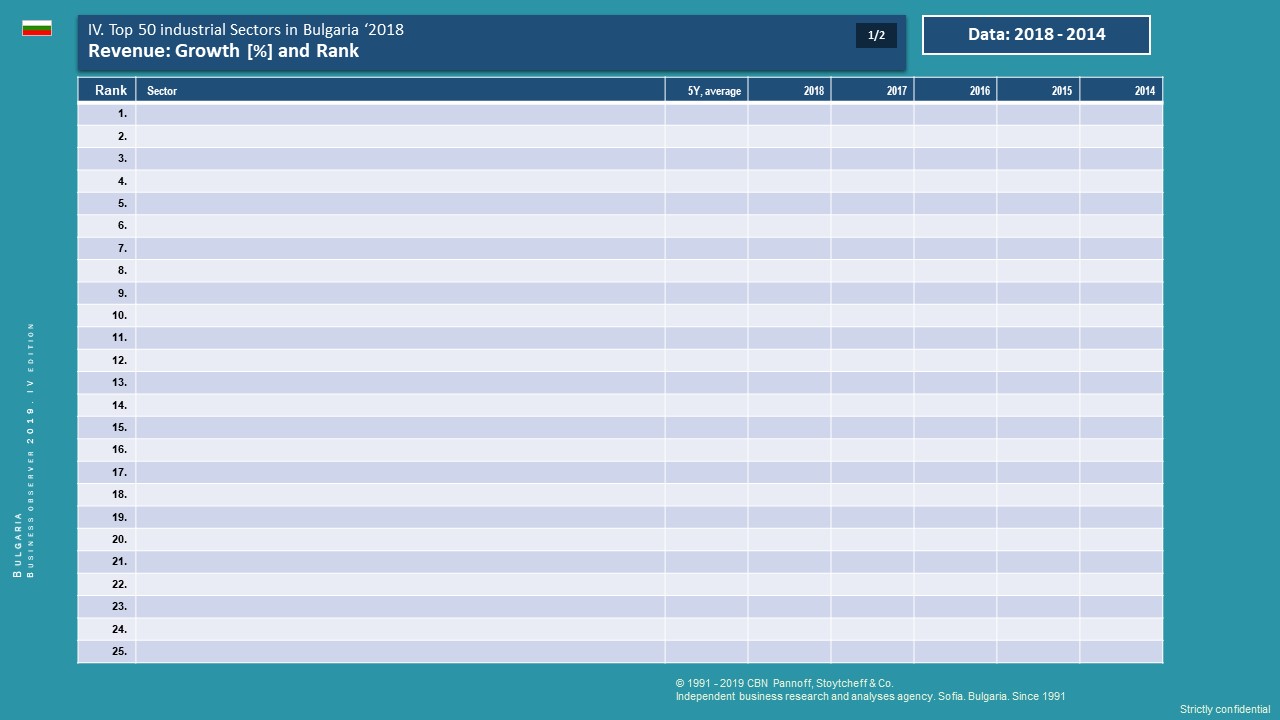
Task: Click rank number 7.
Action: [122, 248]
